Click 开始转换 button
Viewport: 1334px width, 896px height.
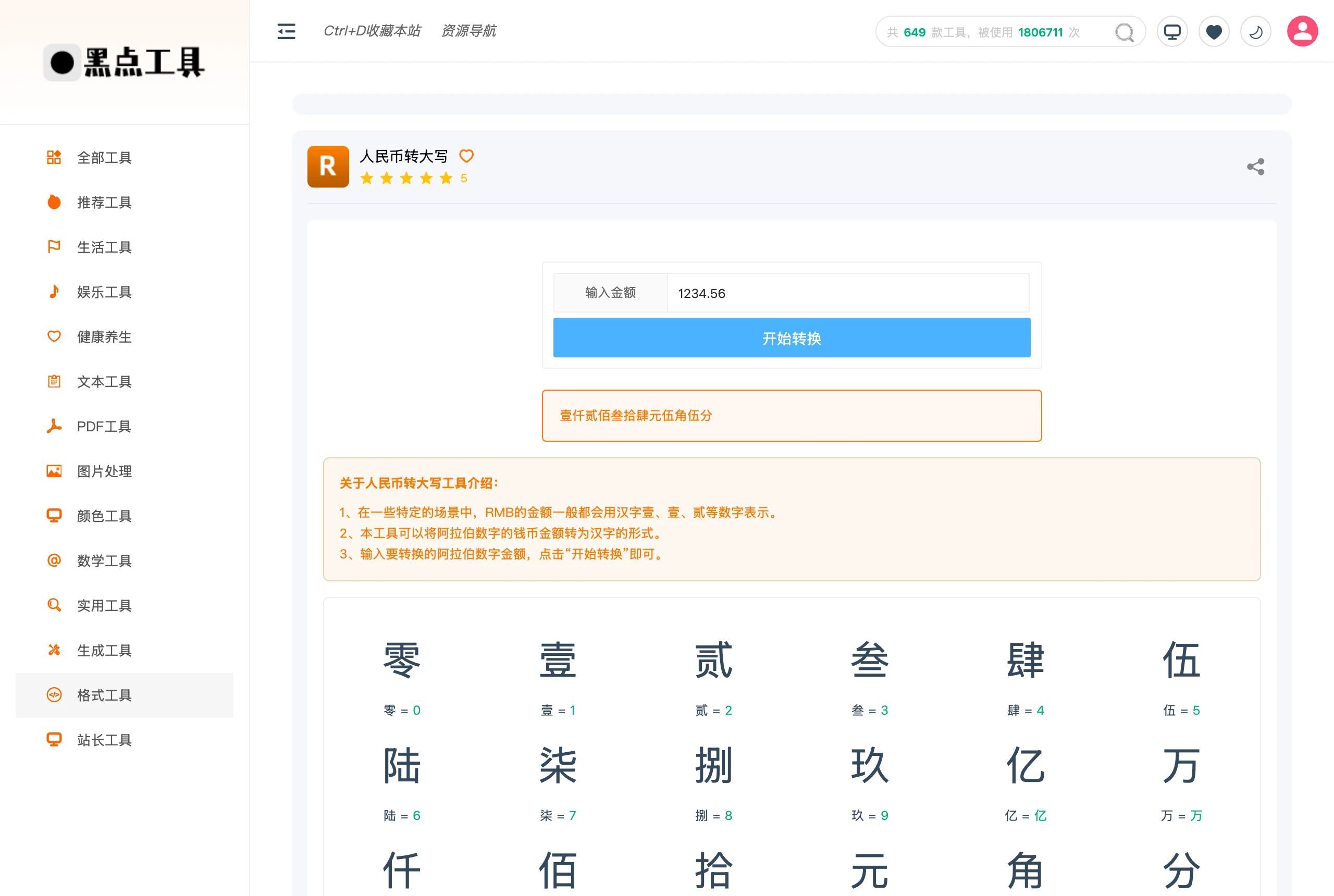(792, 338)
